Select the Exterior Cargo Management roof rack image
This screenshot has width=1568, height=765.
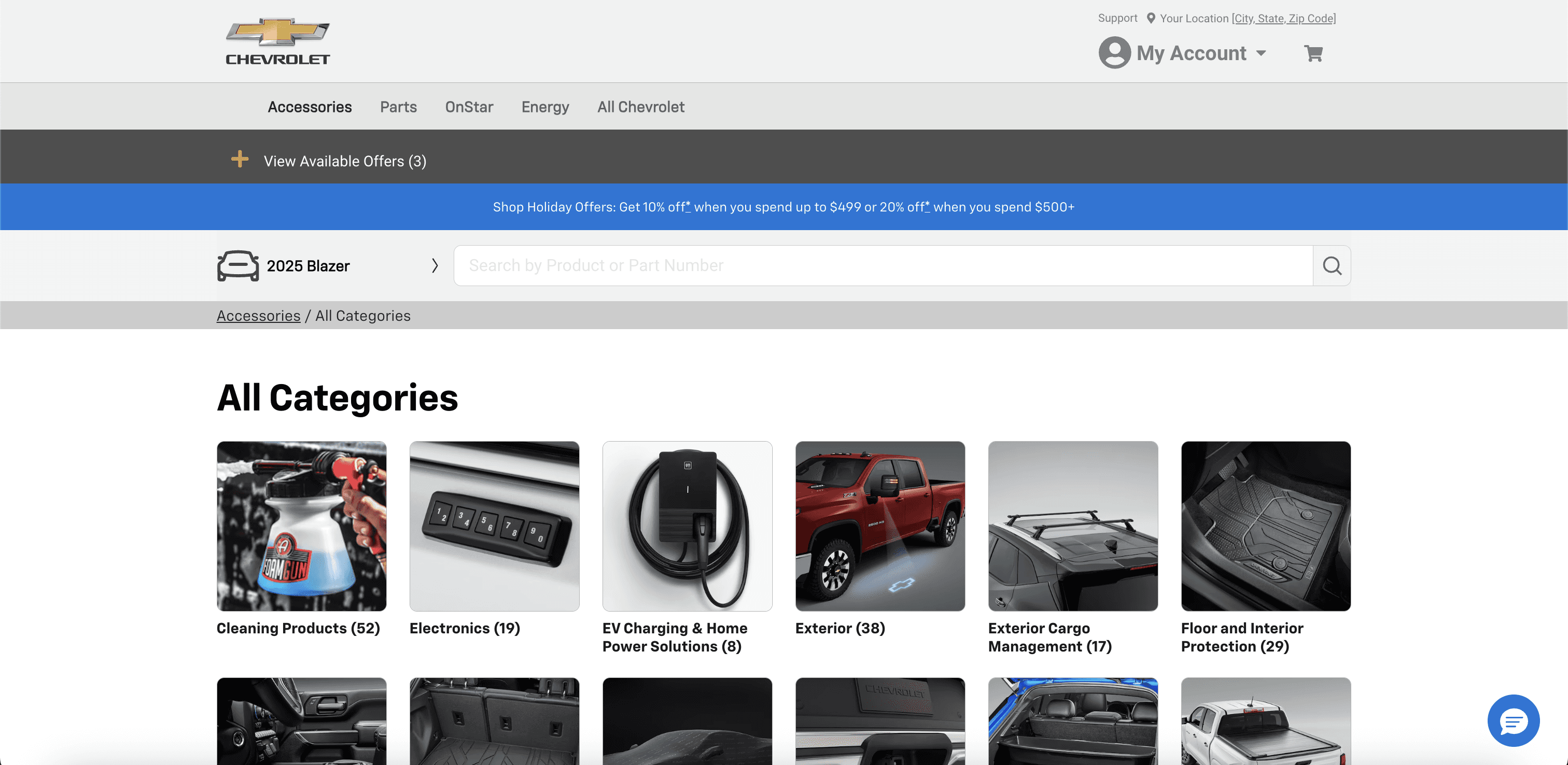1072,526
